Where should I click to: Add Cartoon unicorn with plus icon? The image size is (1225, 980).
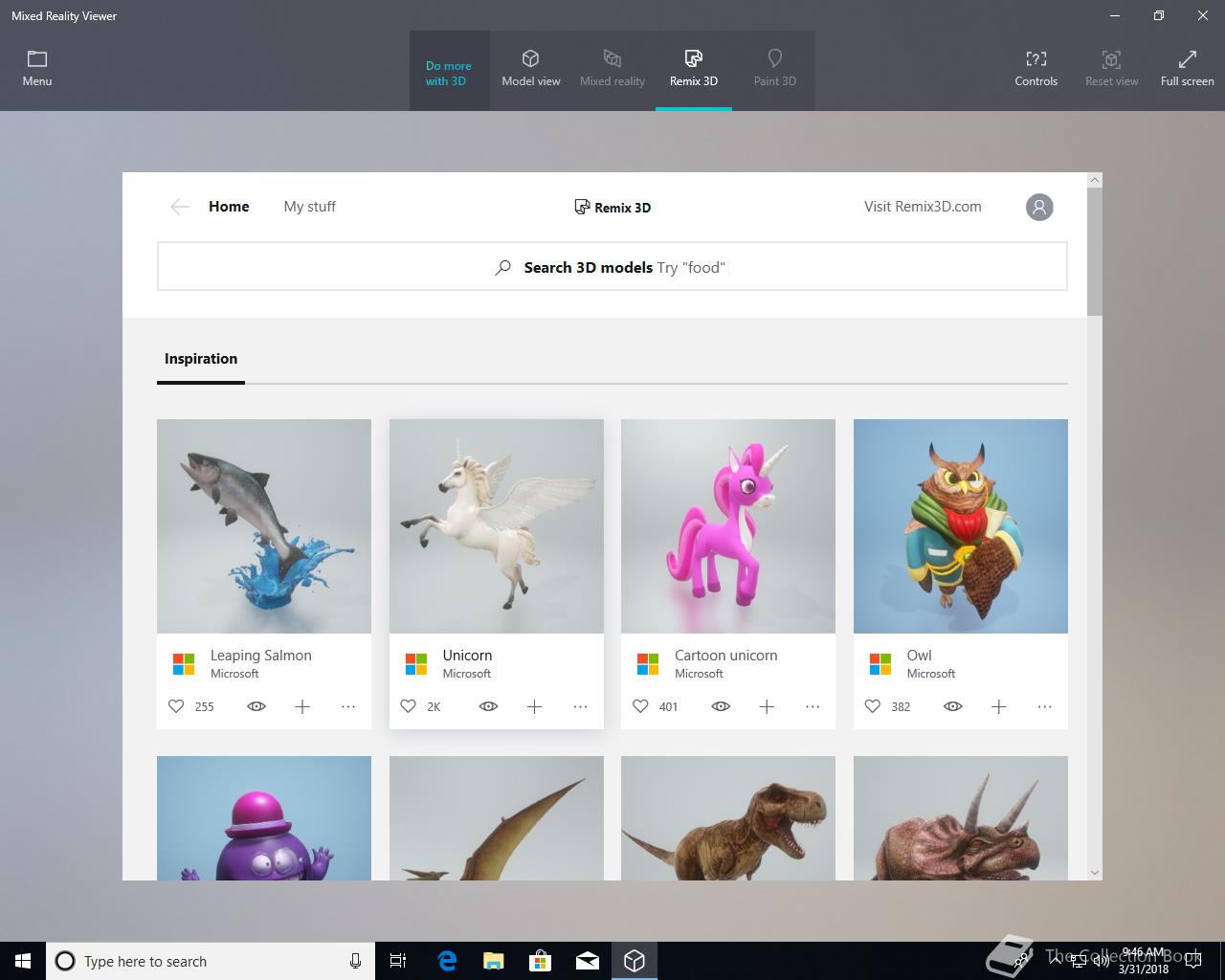[767, 706]
